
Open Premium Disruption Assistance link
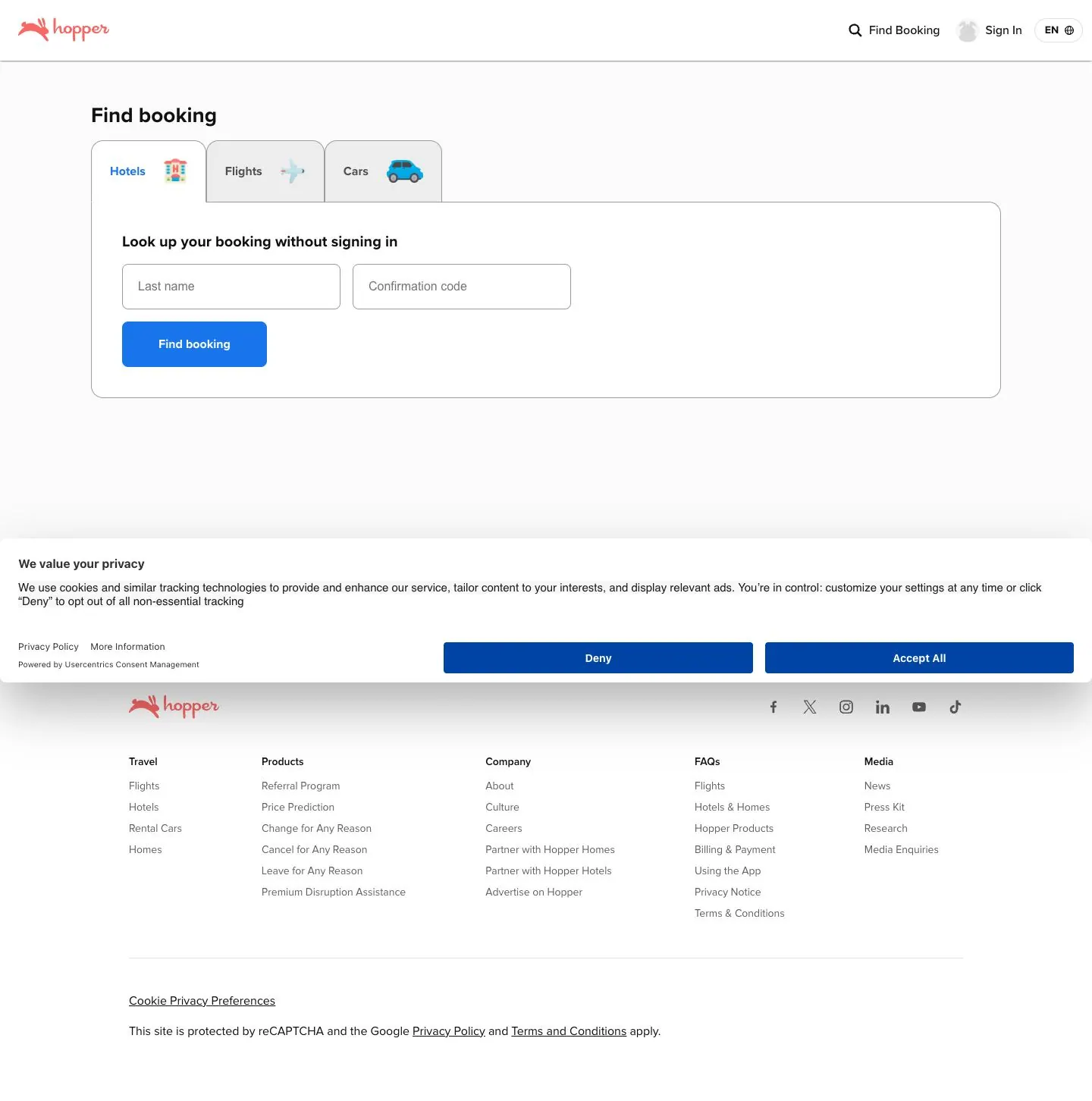(x=334, y=892)
